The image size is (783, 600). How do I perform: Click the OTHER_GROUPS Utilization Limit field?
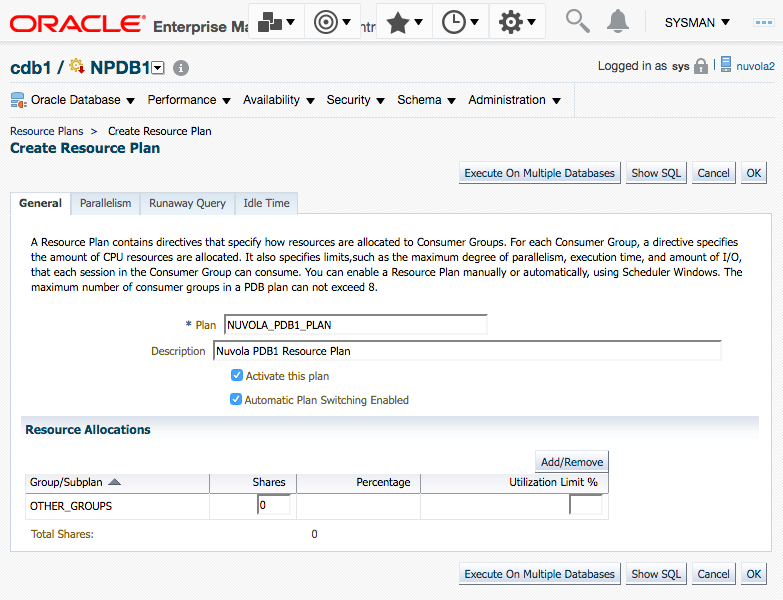click(586, 505)
